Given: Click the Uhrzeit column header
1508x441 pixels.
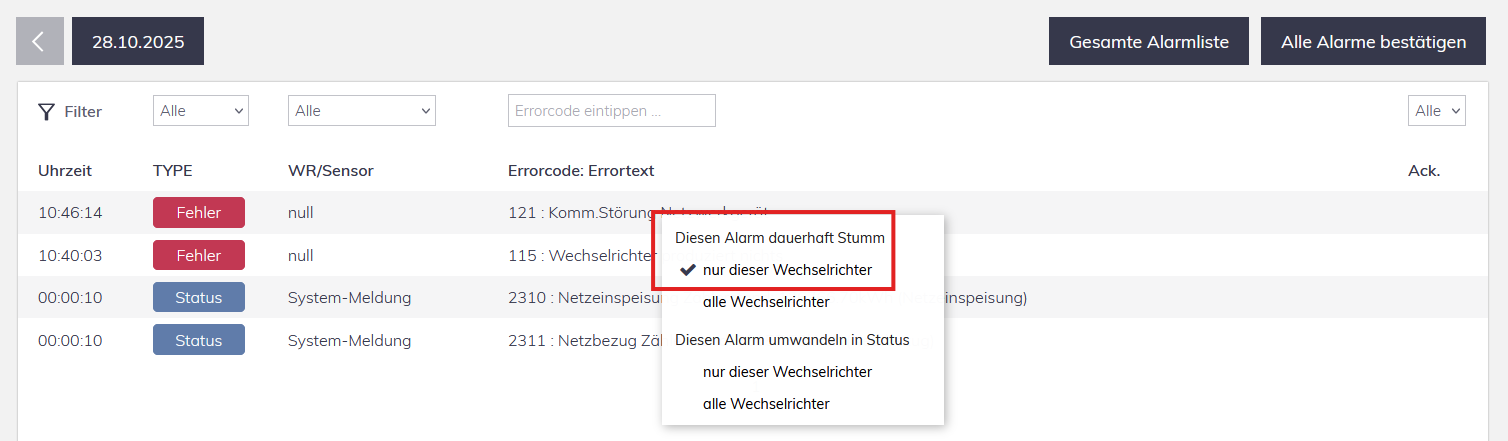Looking at the screenshot, I should point(65,171).
